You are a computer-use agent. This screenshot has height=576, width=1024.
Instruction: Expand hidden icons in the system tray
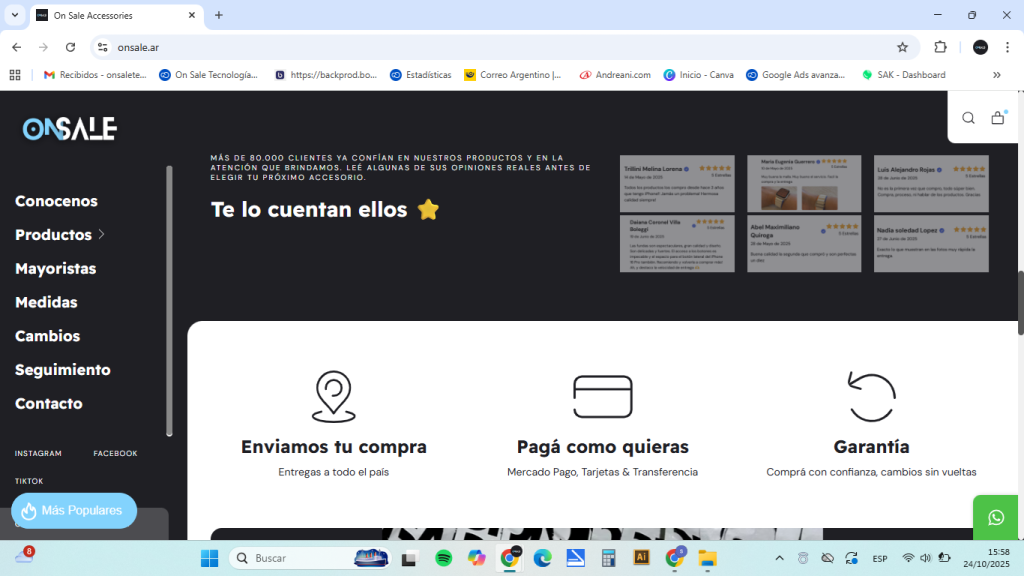tap(779, 558)
